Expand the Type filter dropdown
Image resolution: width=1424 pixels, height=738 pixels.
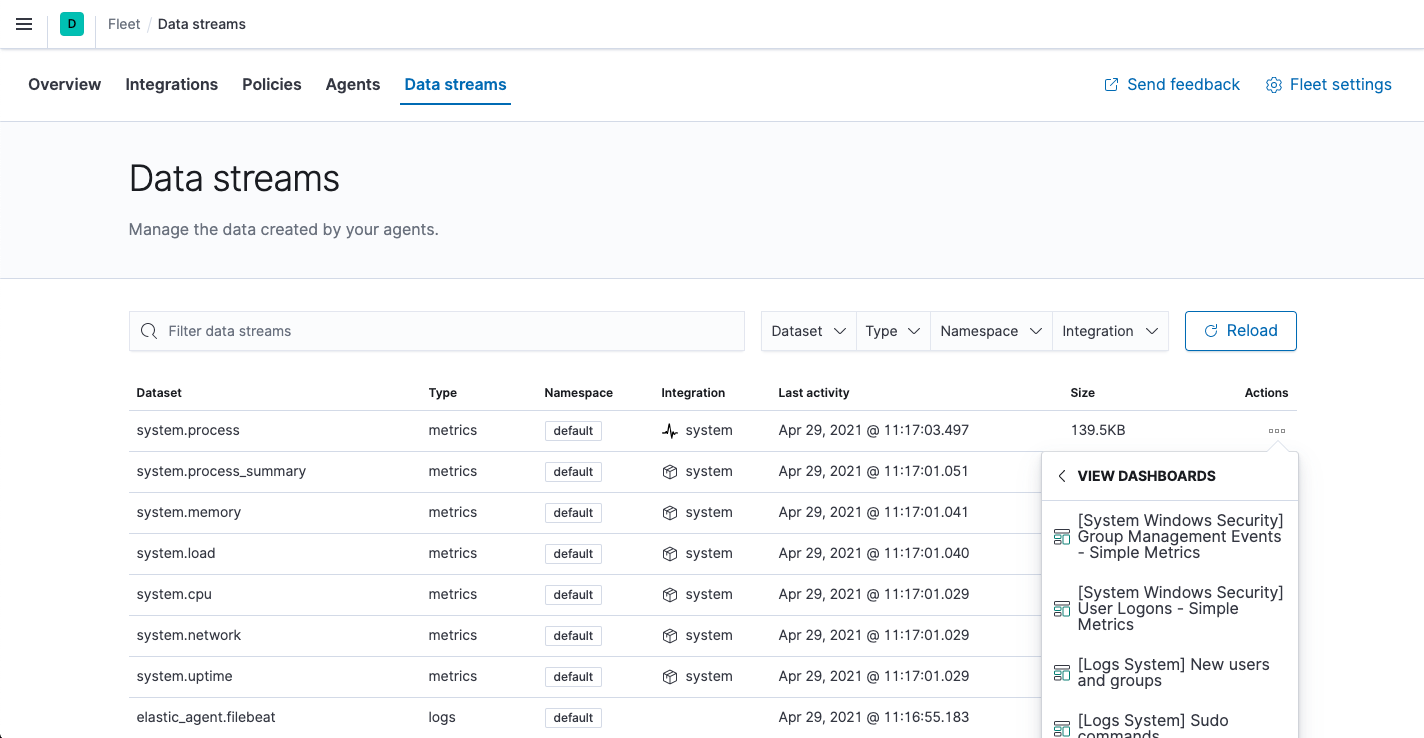tap(892, 330)
